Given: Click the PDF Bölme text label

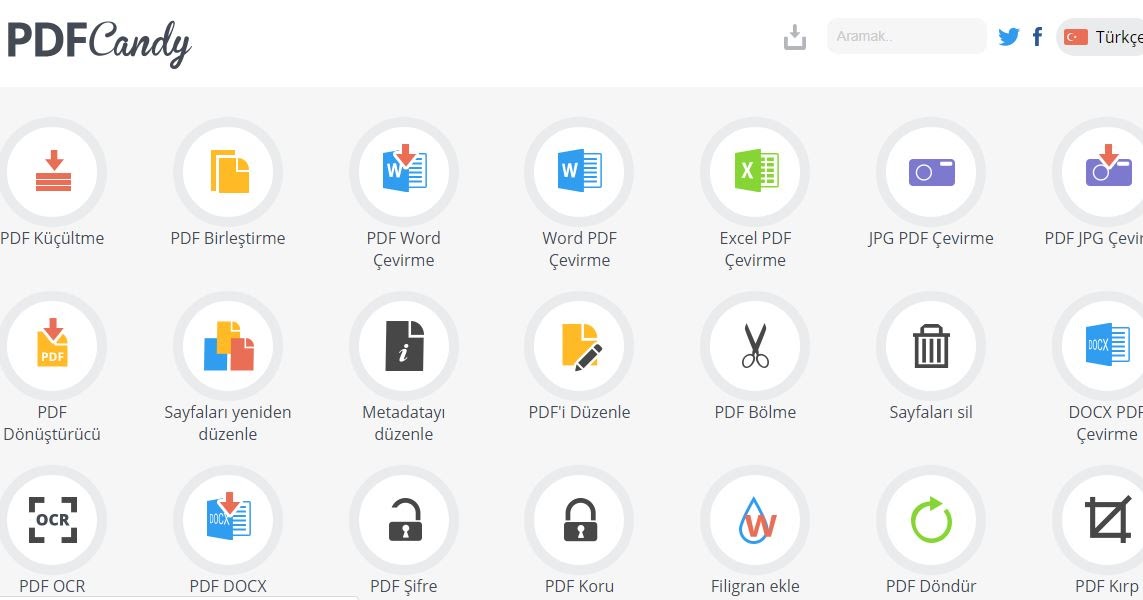Looking at the screenshot, I should click(755, 412).
